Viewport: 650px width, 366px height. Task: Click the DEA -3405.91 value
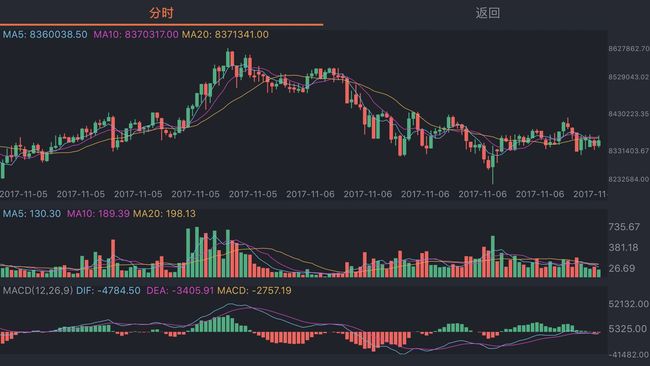[x=180, y=291]
